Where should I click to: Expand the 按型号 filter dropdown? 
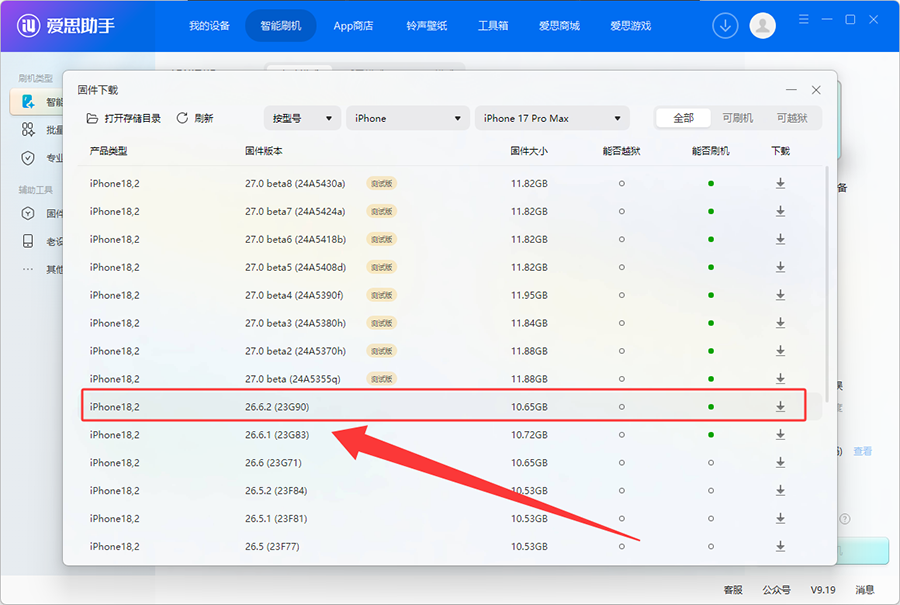pyautogui.click(x=302, y=118)
